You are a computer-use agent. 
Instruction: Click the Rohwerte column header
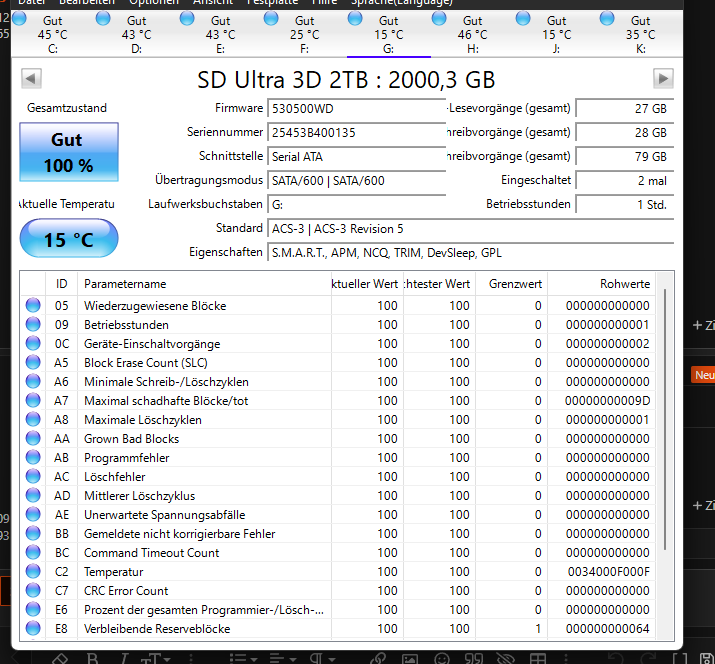[601, 284]
